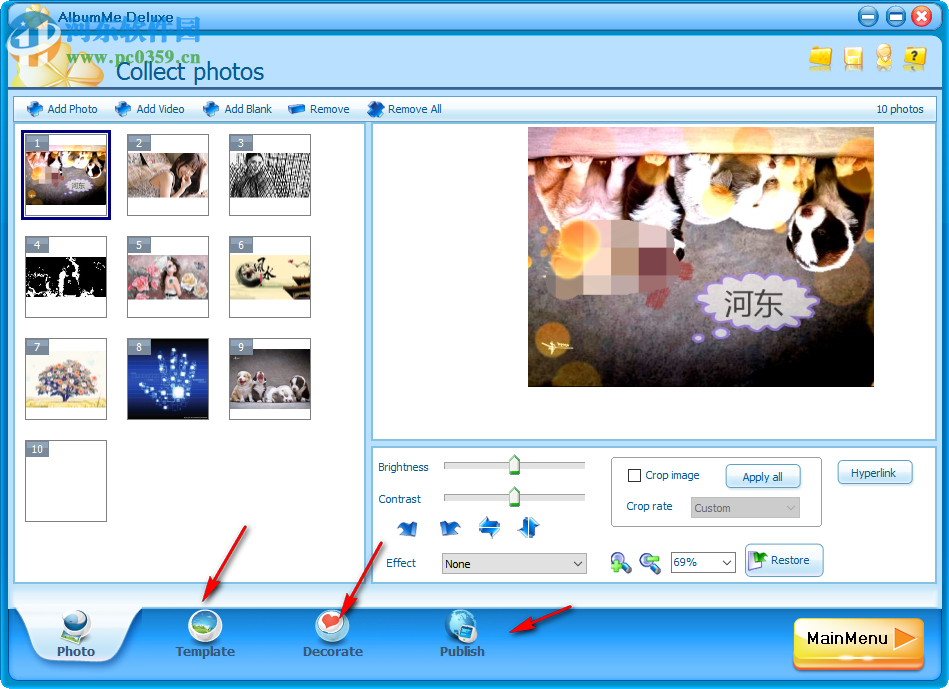Zoom in with the plus magnifier icon
The width and height of the screenshot is (949, 689).
[x=620, y=562]
